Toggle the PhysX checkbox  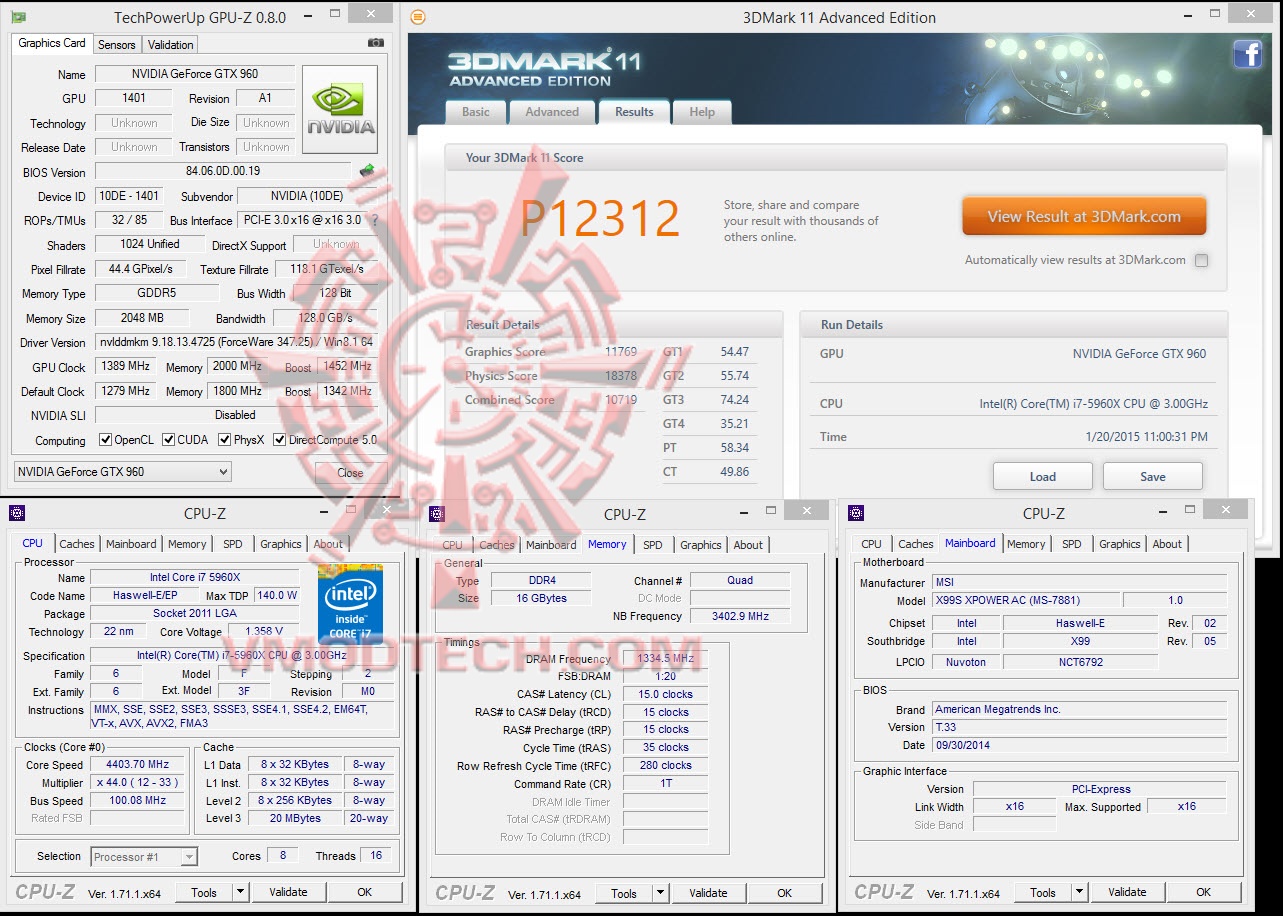pos(225,440)
